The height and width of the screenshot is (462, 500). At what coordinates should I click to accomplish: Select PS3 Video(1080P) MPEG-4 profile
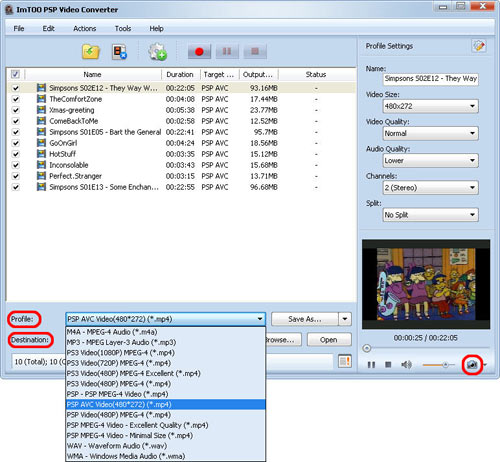click(166, 353)
